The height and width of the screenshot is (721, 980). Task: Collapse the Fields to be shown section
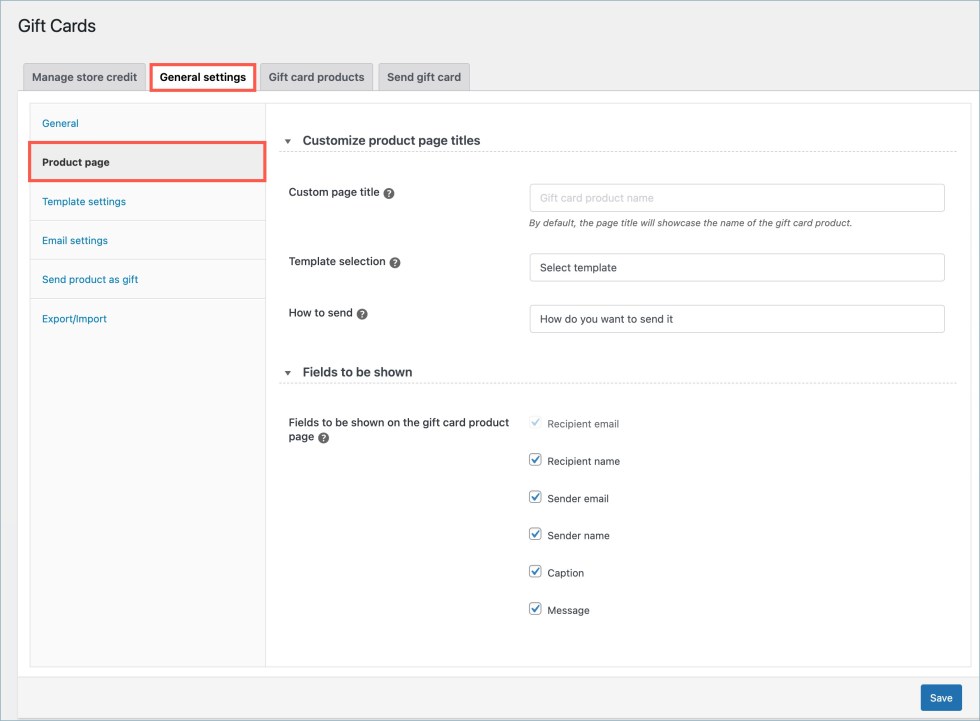[289, 372]
